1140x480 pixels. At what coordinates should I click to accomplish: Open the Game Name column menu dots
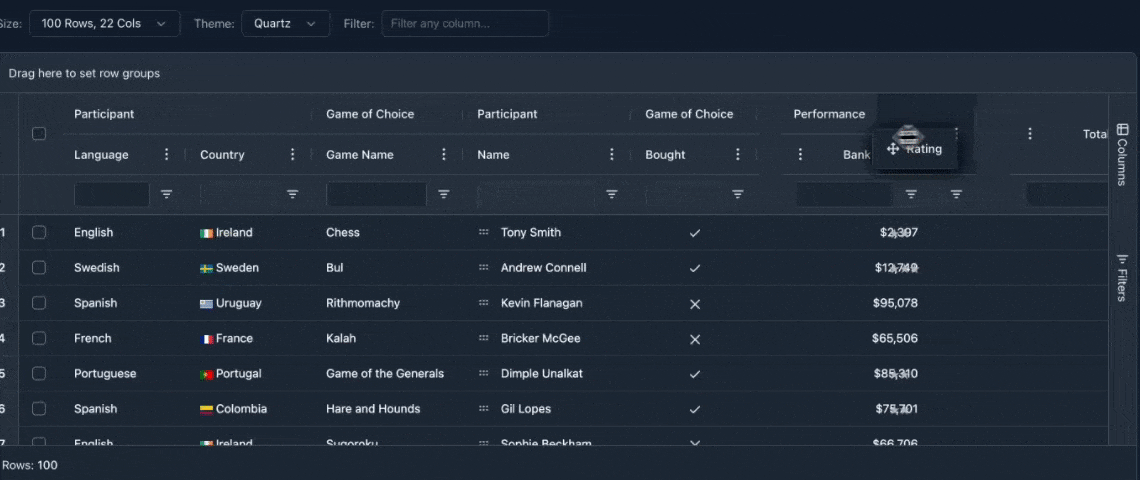click(x=443, y=154)
